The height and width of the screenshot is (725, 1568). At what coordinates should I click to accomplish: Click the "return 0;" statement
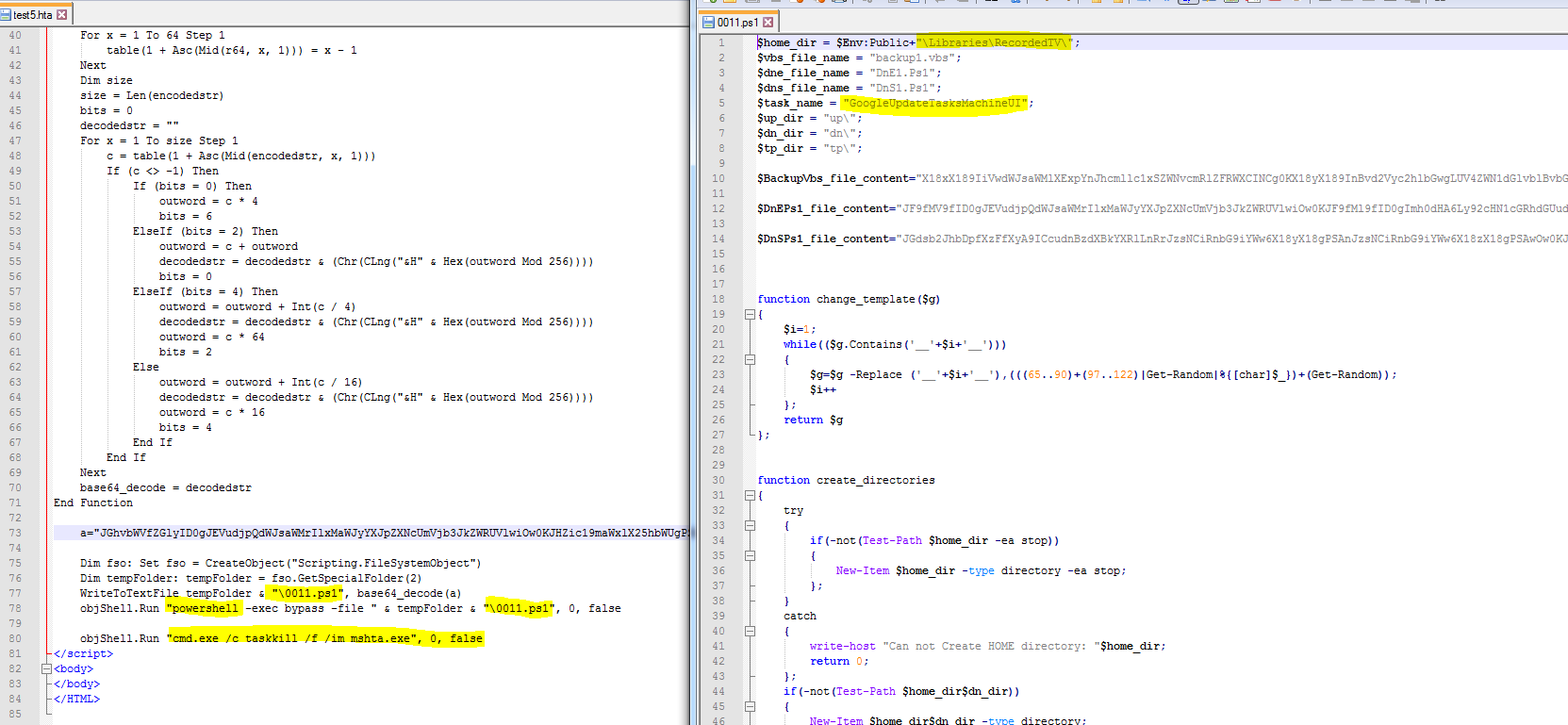(x=839, y=661)
